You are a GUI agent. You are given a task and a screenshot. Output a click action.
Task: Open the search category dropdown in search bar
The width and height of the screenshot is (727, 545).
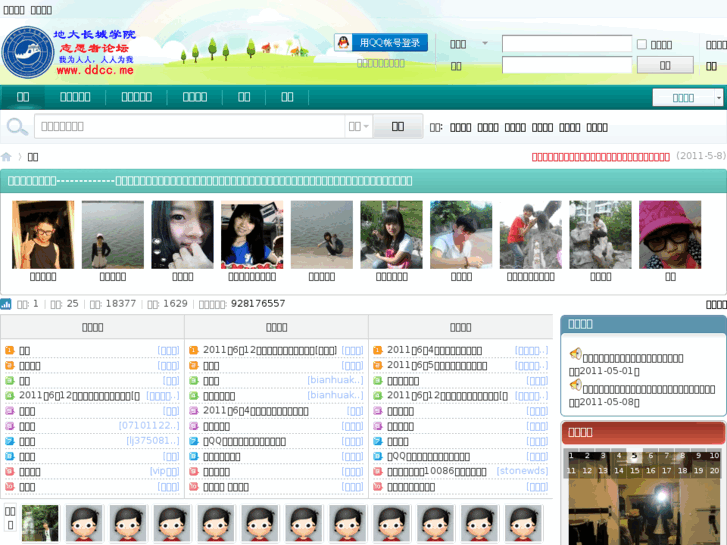pyautogui.click(x=358, y=126)
